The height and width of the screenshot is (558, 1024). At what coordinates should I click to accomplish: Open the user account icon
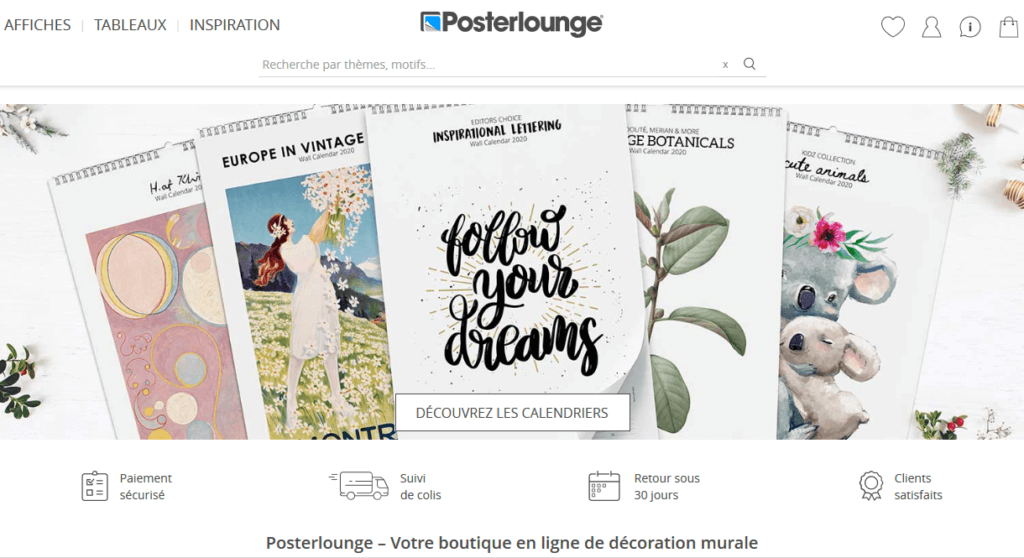click(x=931, y=27)
